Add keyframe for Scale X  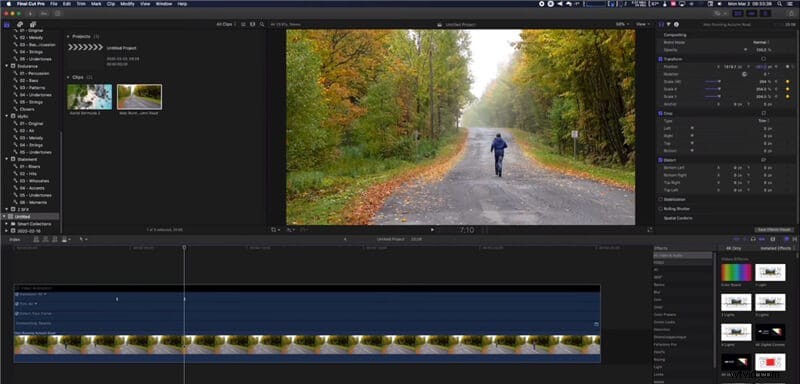point(787,89)
